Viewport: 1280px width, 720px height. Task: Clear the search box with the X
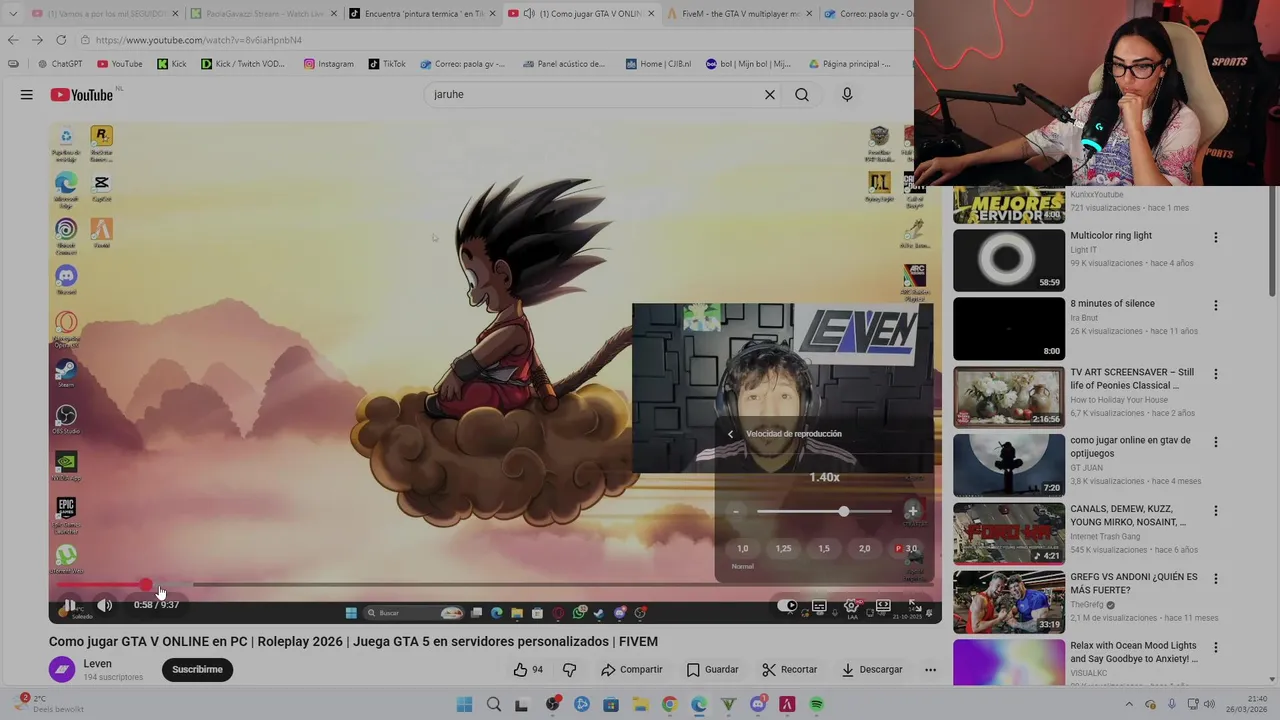(x=770, y=95)
